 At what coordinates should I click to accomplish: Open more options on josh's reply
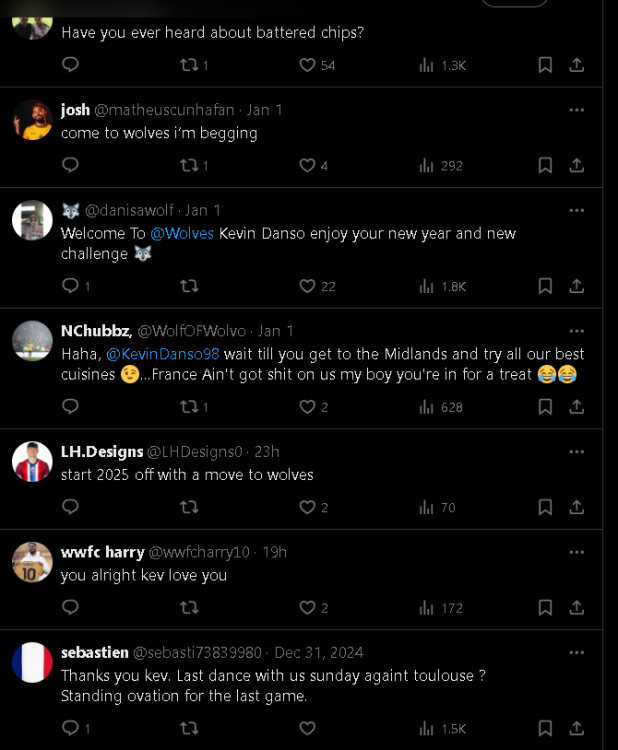tap(577, 110)
